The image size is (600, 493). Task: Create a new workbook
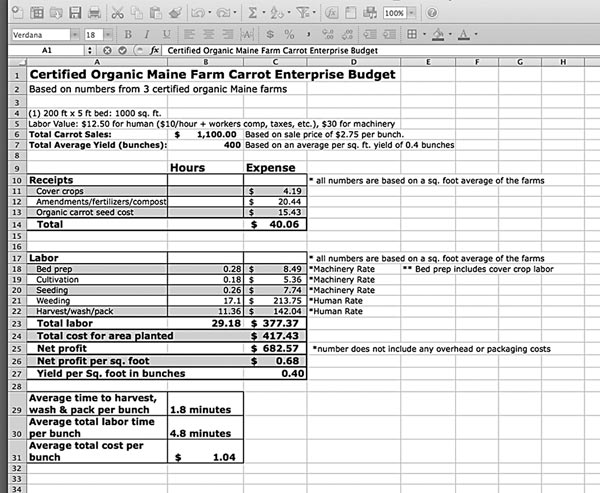pyautogui.click(x=17, y=13)
